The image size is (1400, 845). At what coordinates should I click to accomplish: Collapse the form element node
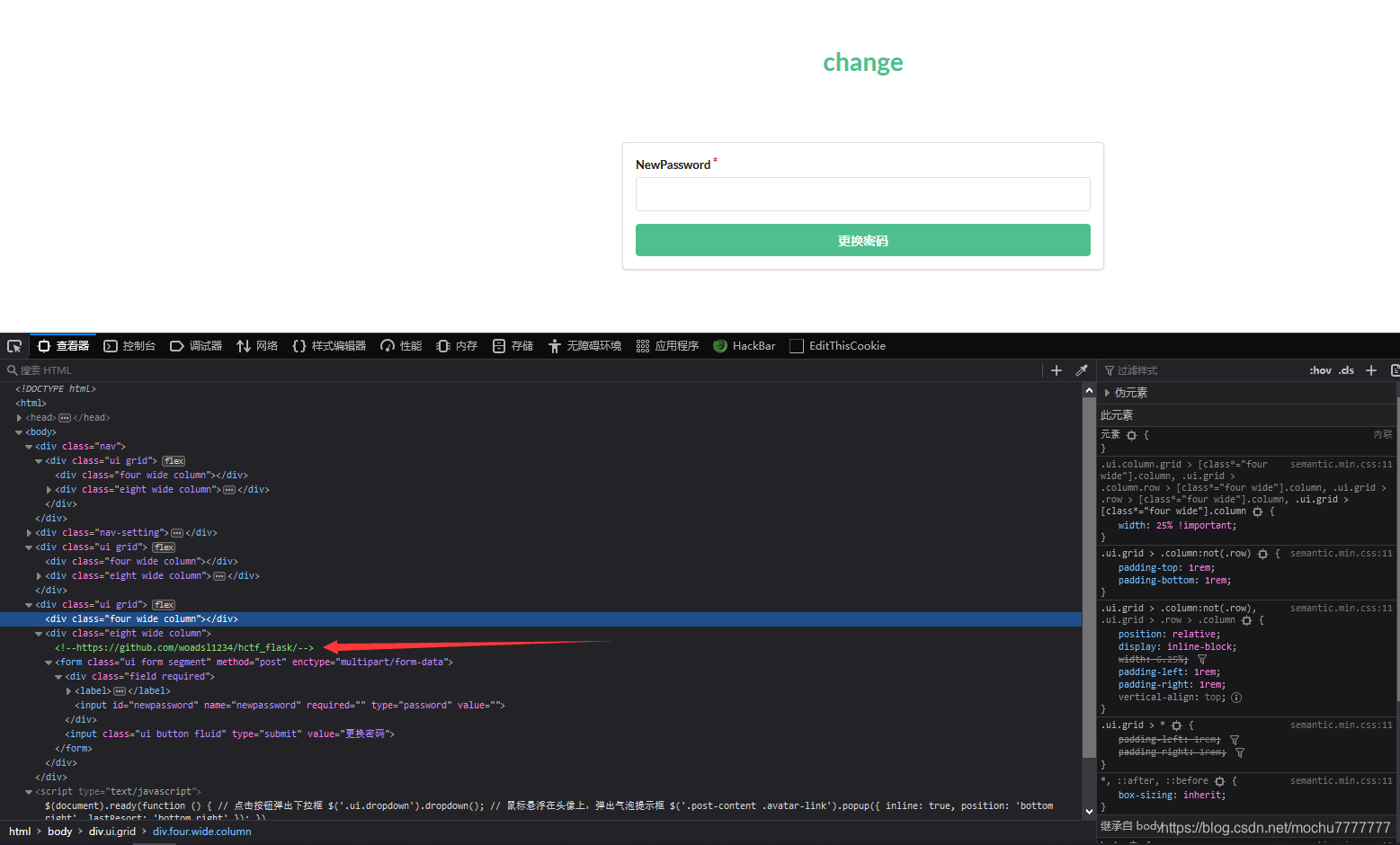click(x=49, y=663)
